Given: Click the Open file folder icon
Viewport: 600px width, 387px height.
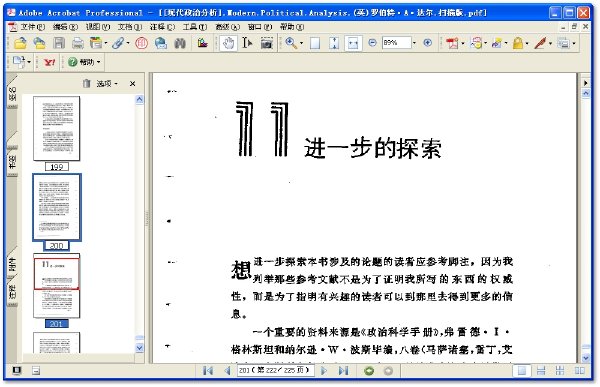Looking at the screenshot, I should [20, 43].
